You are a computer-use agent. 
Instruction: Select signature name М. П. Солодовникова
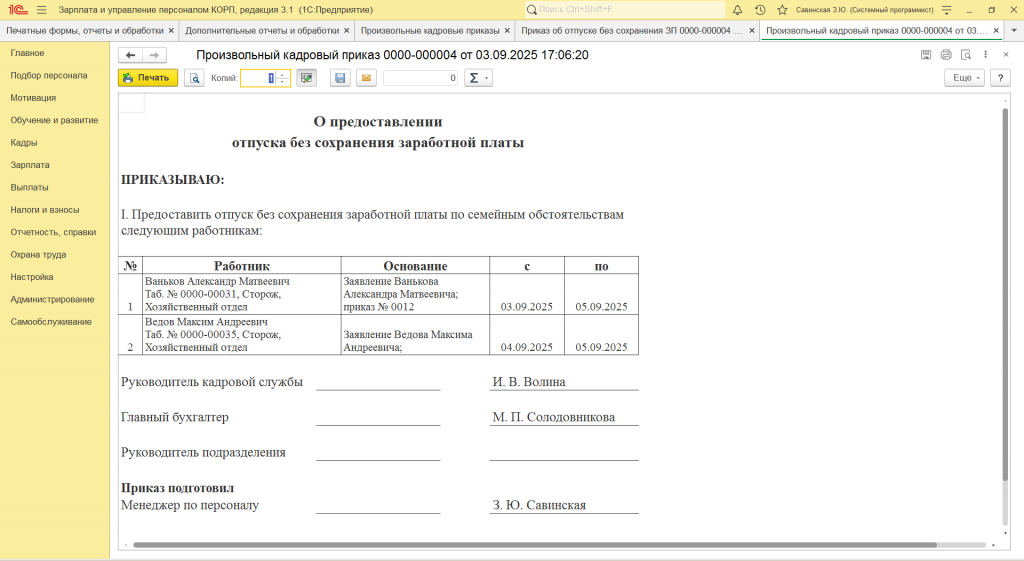coord(554,417)
